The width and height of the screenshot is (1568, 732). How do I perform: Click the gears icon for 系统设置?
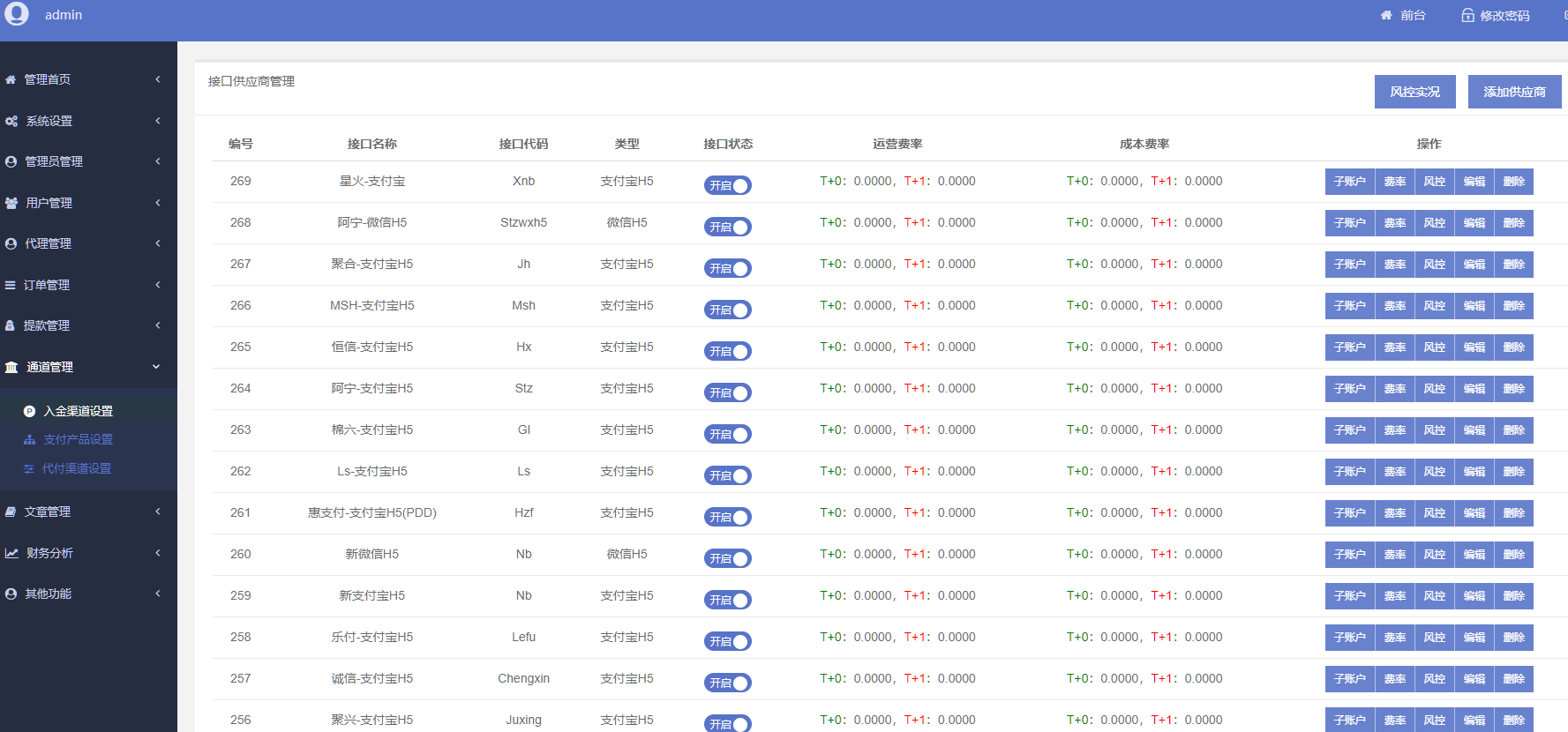(x=11, y=122)
